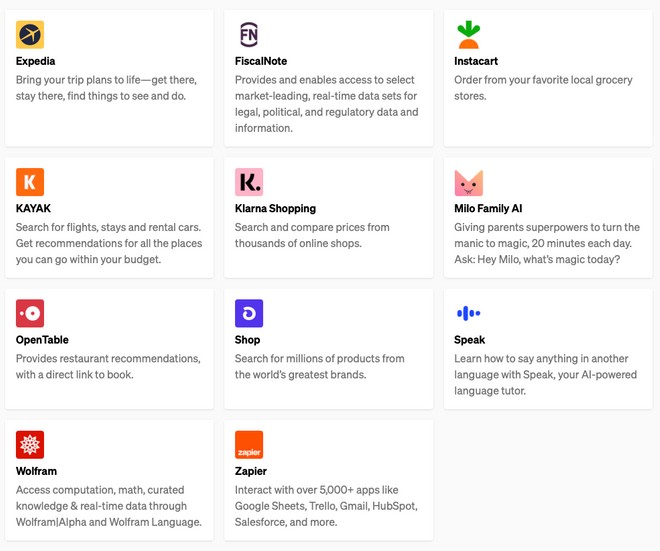Click the Klarna Shopping title text
Viewport: 660px width, 551px height.
275,208
